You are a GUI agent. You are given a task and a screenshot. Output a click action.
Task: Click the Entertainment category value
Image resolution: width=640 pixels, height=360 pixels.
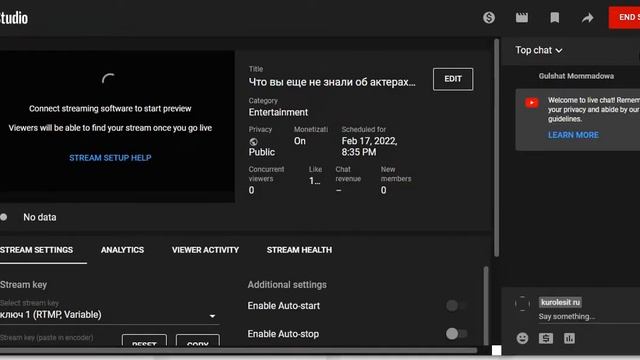(278, 112)
